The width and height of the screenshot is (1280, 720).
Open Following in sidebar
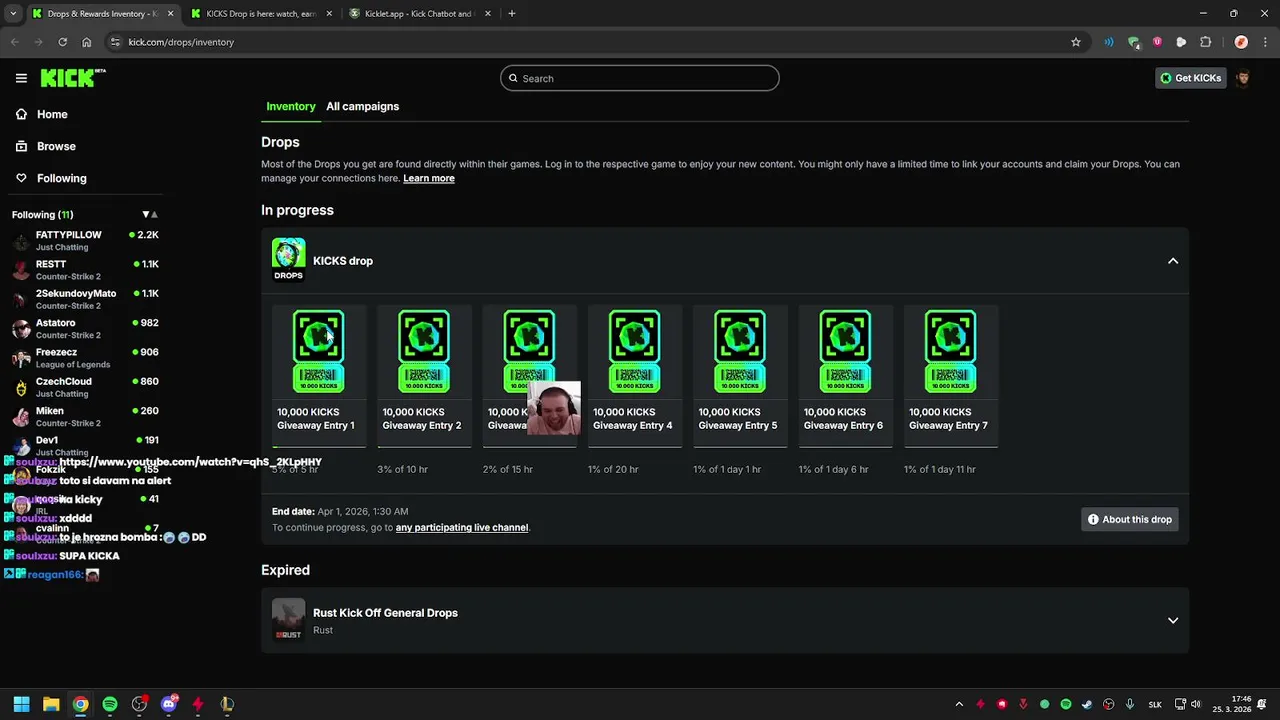tap(51, 178)
